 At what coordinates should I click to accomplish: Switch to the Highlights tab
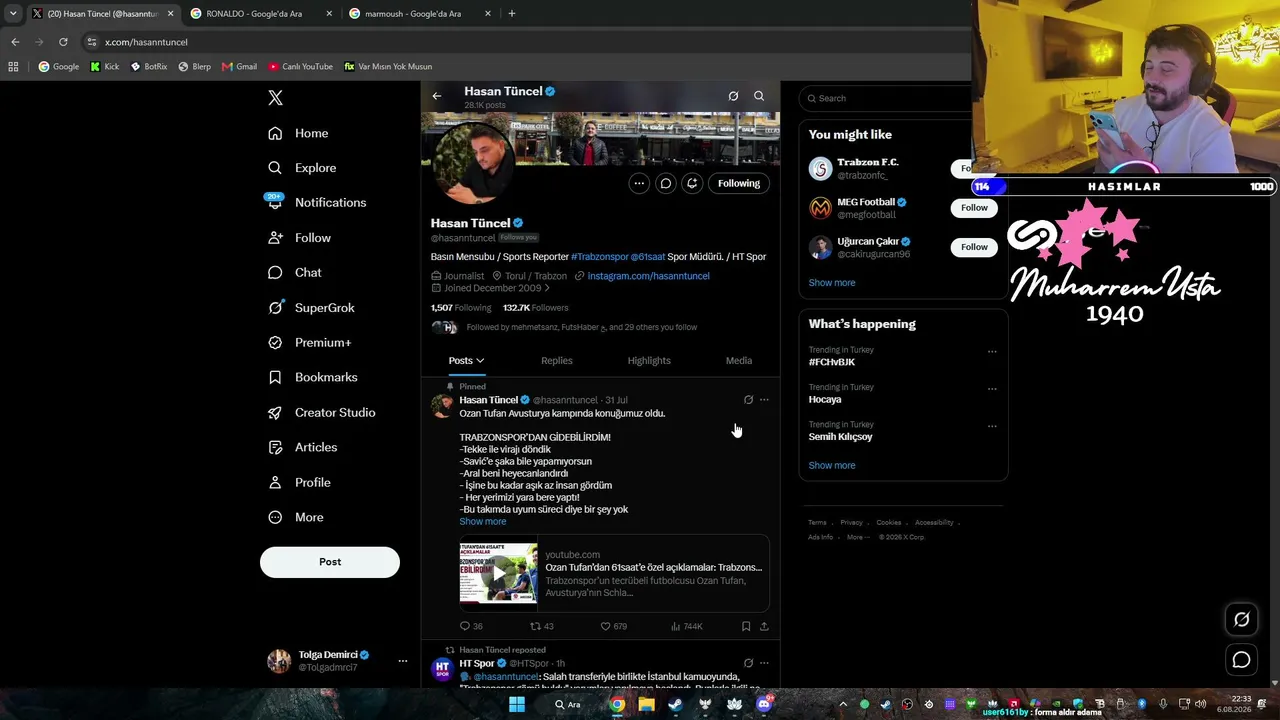pyautogui.click(x=649, y=360)
